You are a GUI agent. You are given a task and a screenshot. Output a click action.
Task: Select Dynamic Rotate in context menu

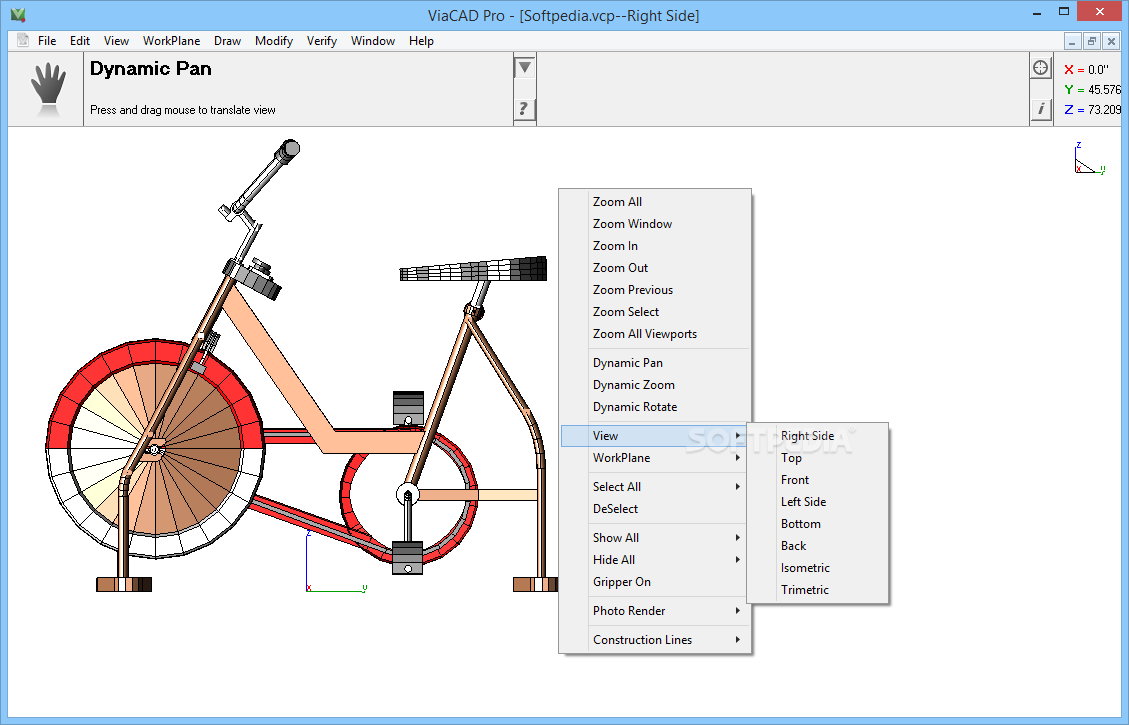[x=655, y=407]
